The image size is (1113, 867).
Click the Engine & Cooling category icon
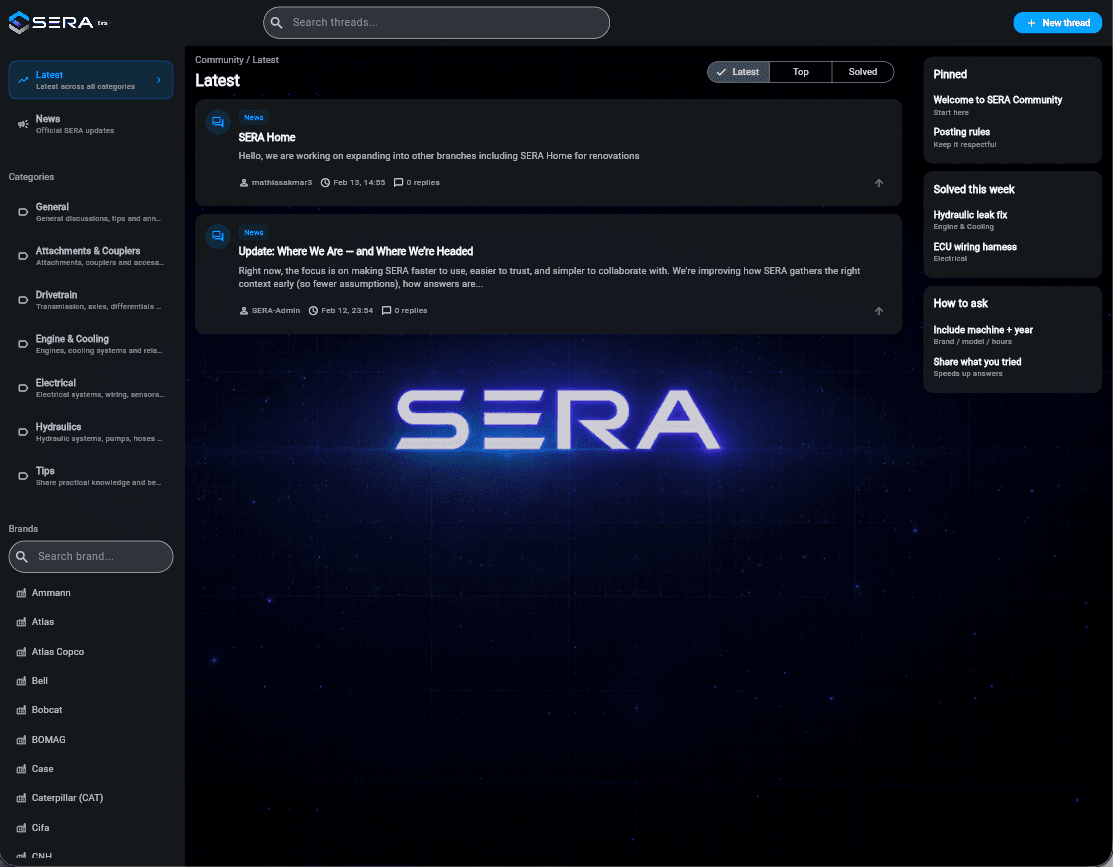[x=22, y=343]
